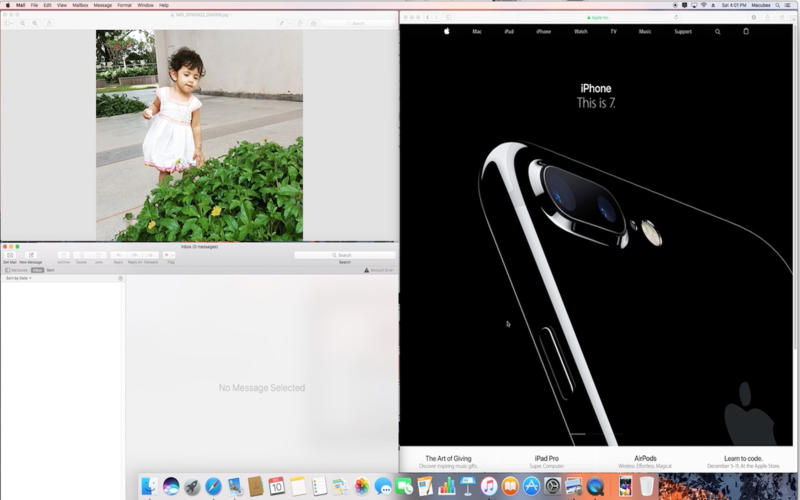800x500 pixels.
Task: Open the AirPods promo link
Action: tap(645, 459)
